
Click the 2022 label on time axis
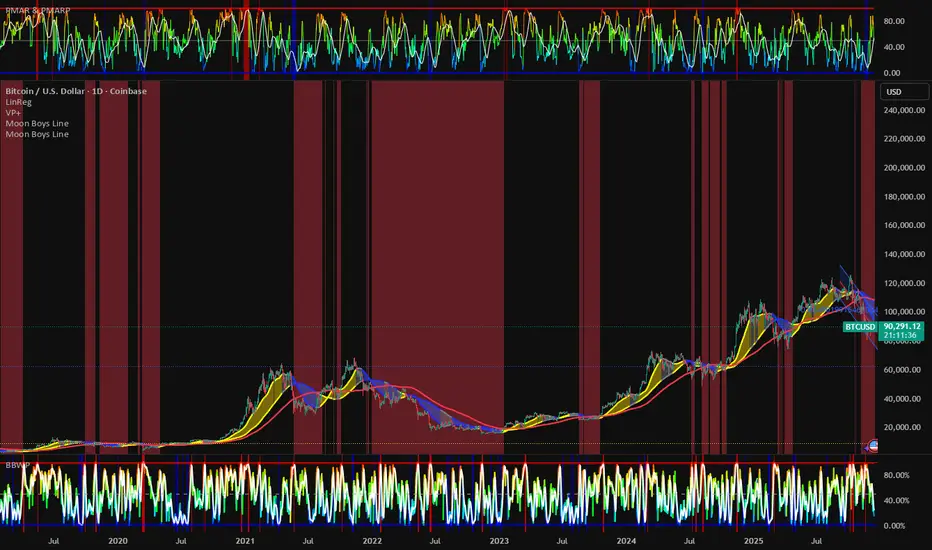[x=372, y=540]
